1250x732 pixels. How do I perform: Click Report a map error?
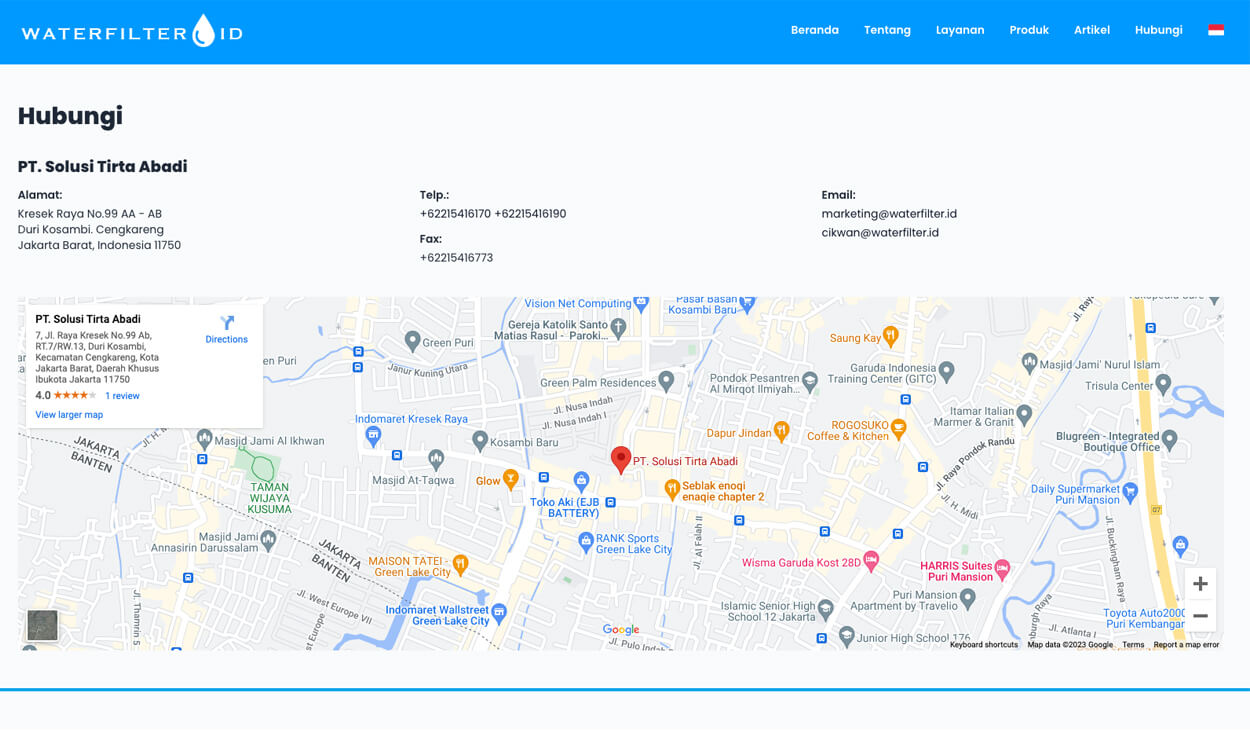pyautogui.click(x=1186, y=645)
